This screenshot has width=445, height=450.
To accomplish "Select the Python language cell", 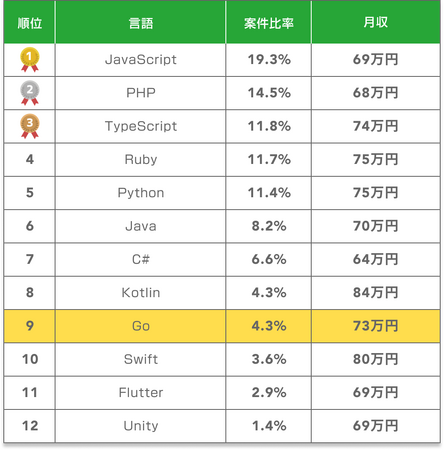I will pyautogui.click(x=141, y=193).
